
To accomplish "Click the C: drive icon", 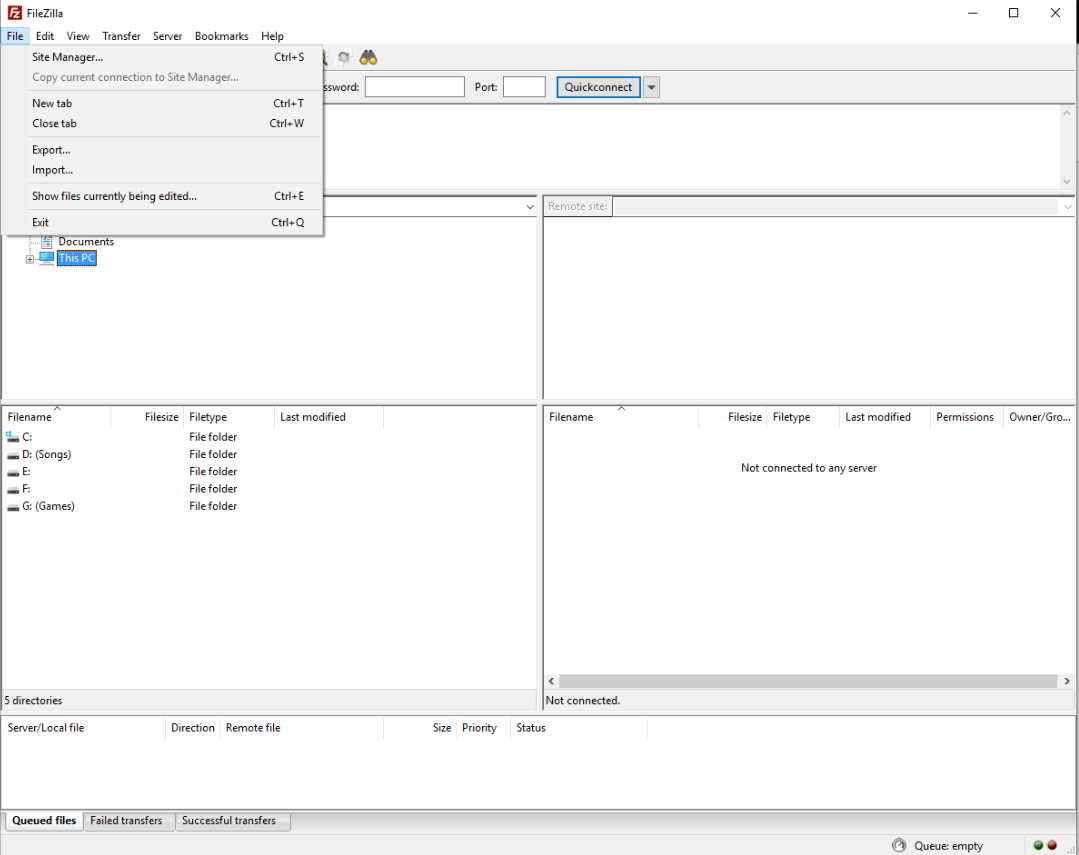I will tap(13, 437).
